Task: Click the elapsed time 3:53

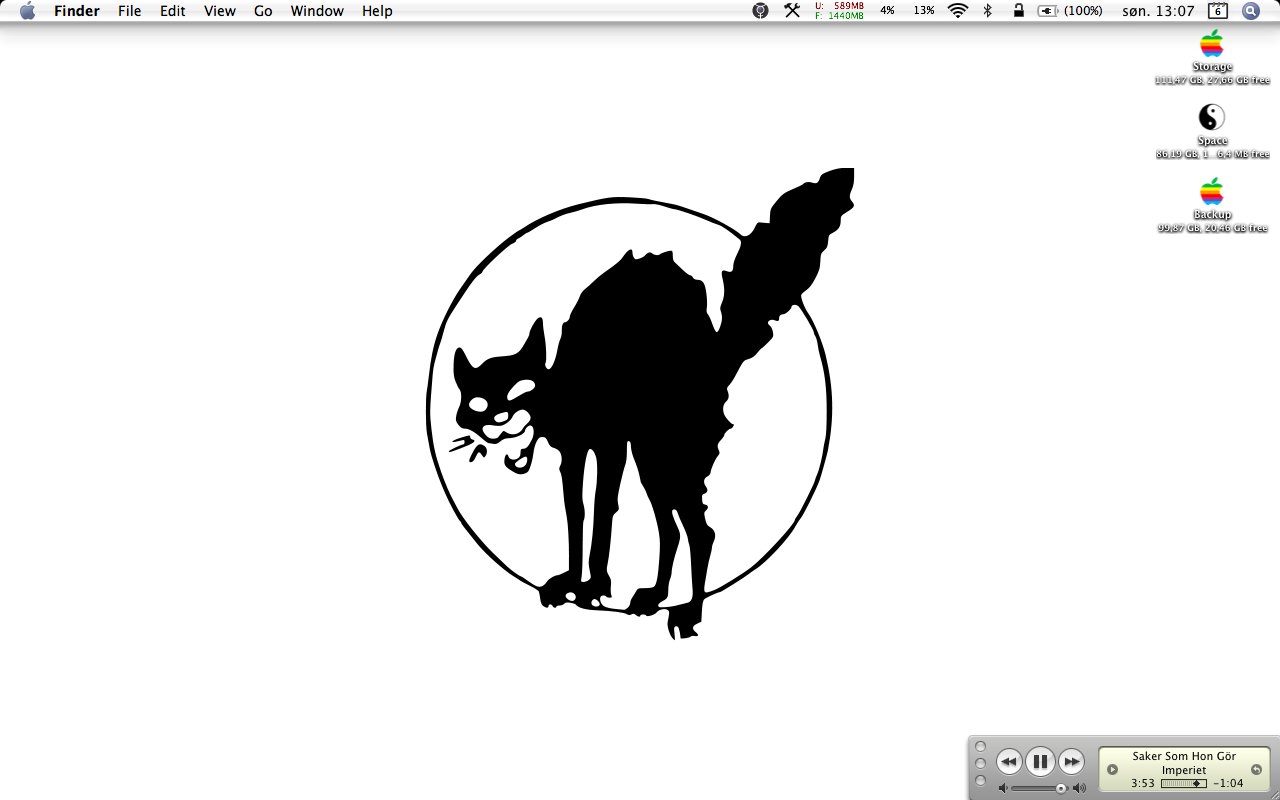Action: [1143, 783]
